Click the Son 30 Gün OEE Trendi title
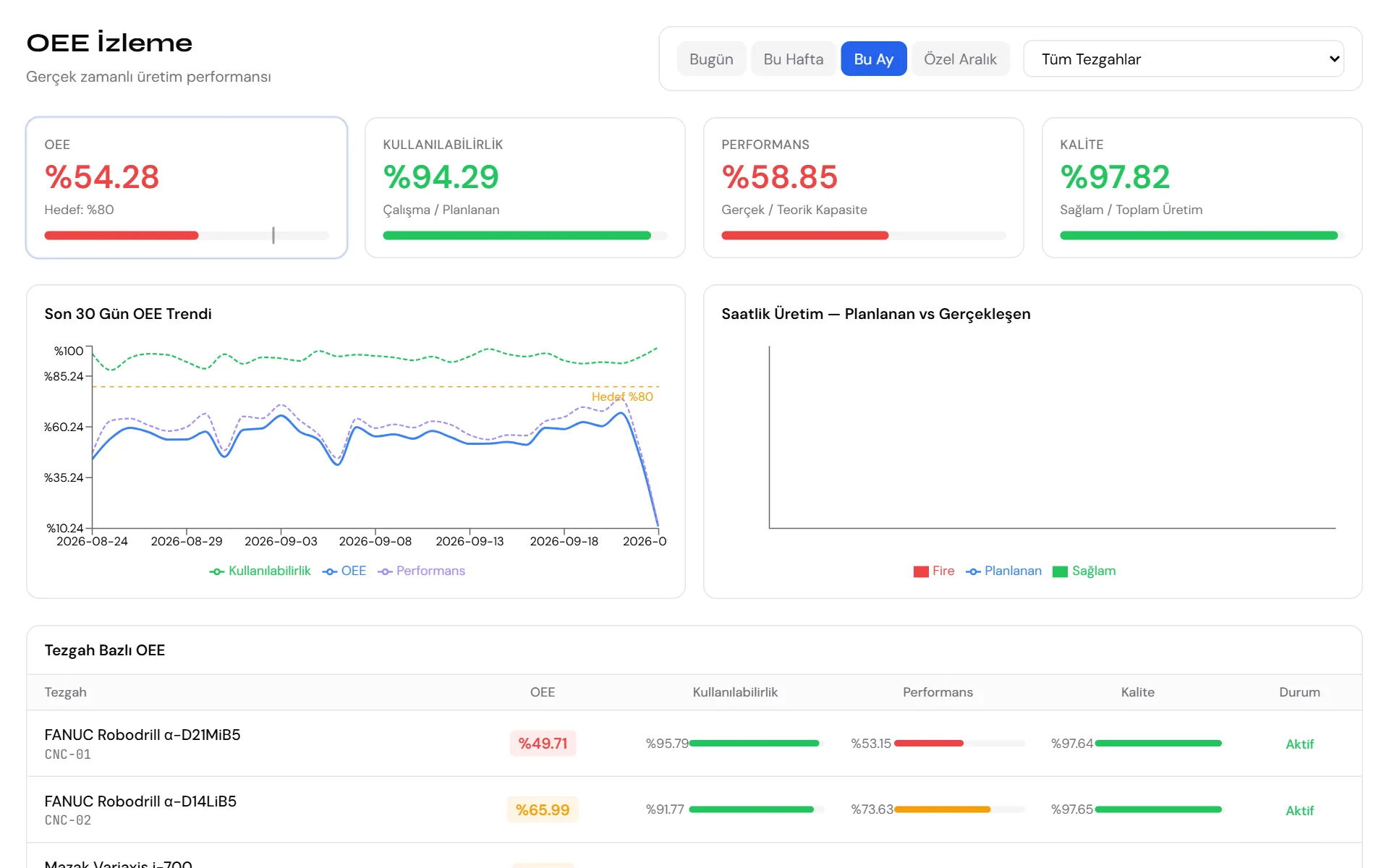This screenshot has width=1389, height=868. 128,314
